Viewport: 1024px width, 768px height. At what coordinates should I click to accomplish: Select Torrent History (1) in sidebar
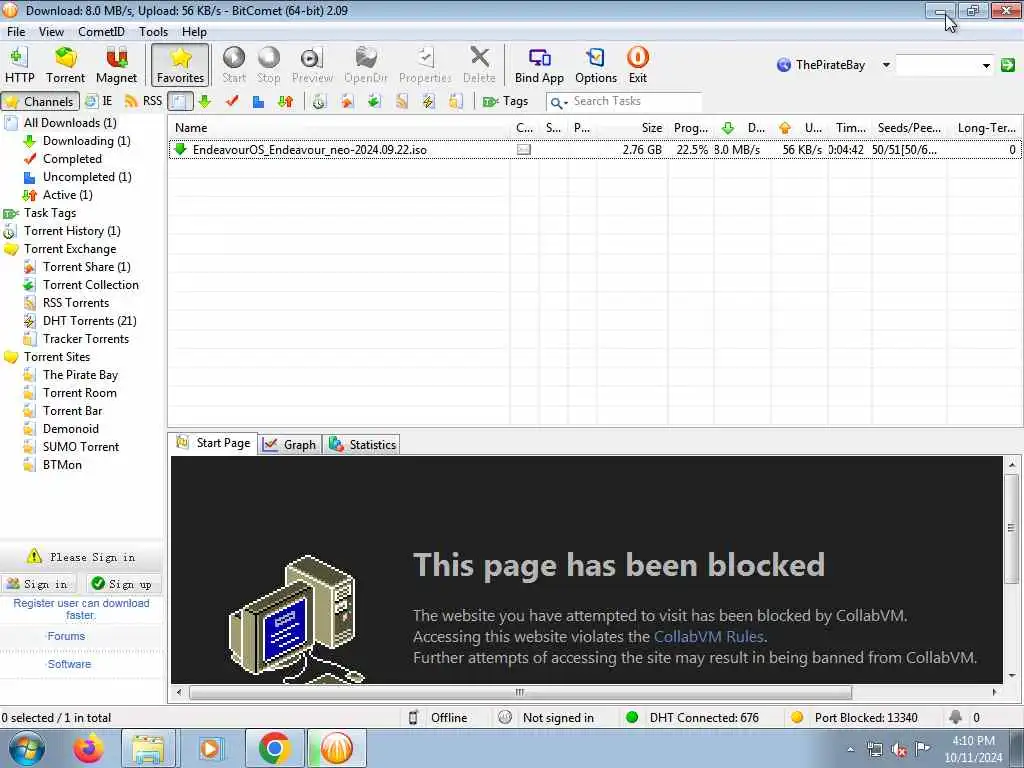(x=72, y=231)
